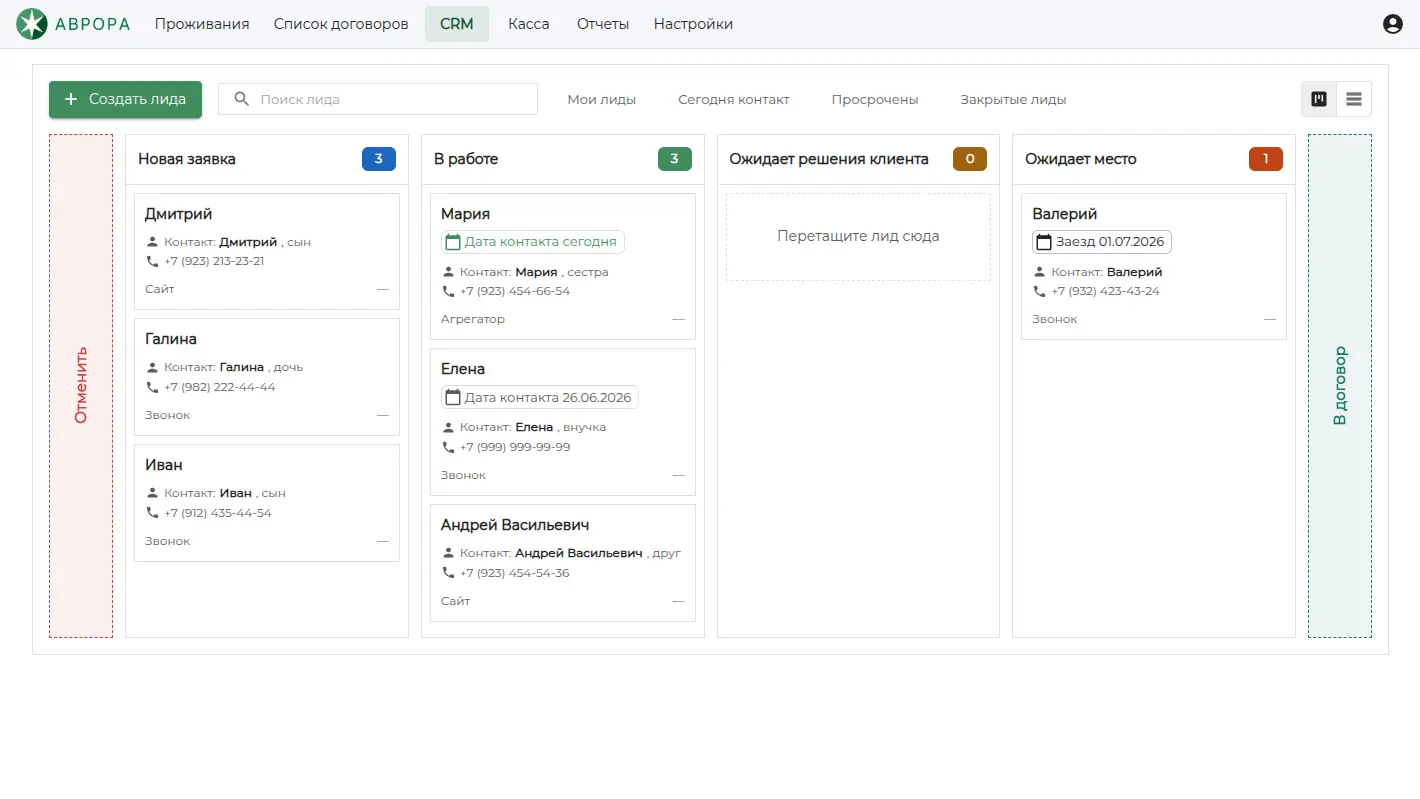Click the Аврора star logo
The width and height of the screenshot is (1420, 799).
(32, 24)
